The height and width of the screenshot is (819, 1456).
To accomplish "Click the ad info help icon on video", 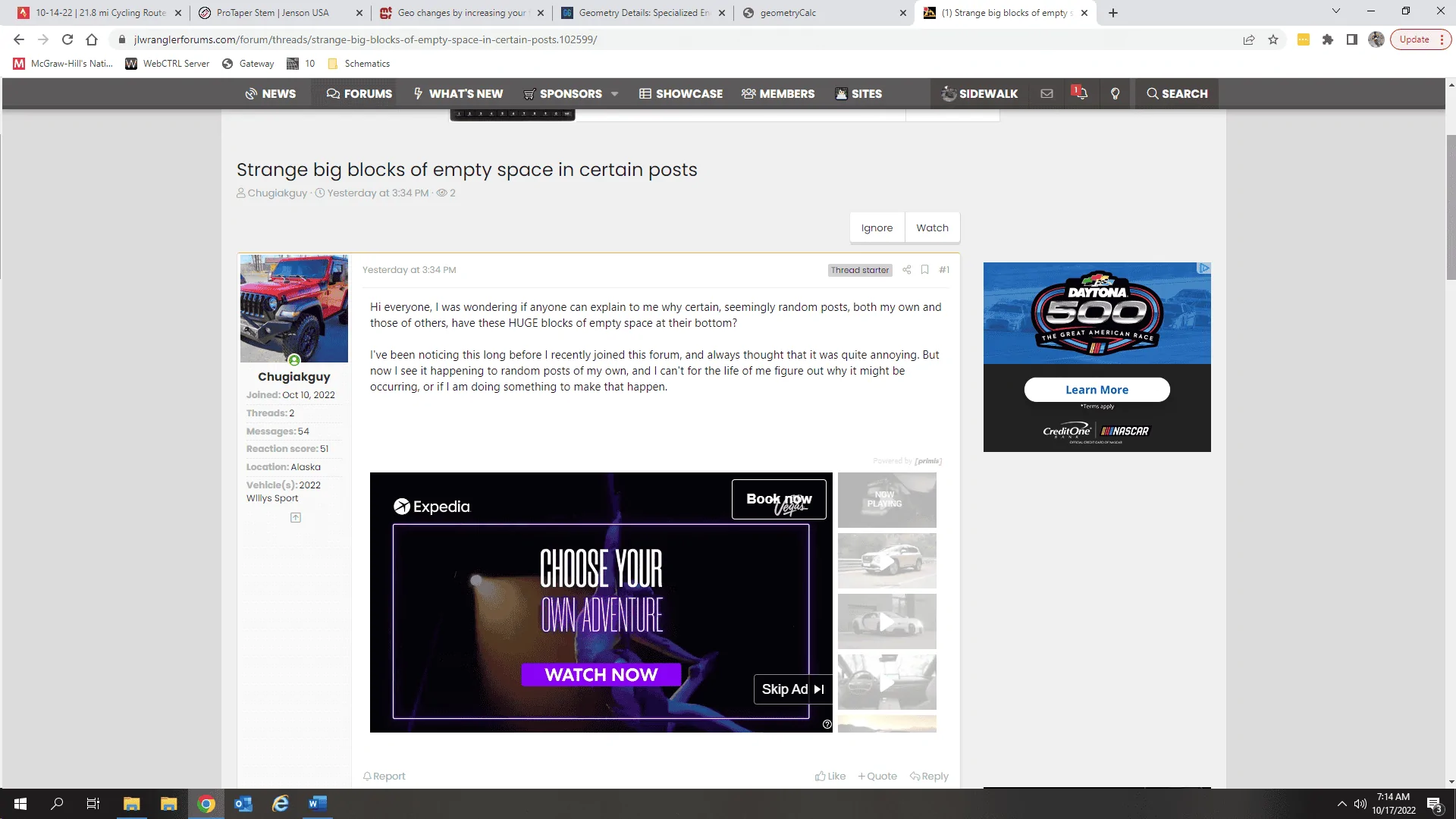I will pos(827,724).
